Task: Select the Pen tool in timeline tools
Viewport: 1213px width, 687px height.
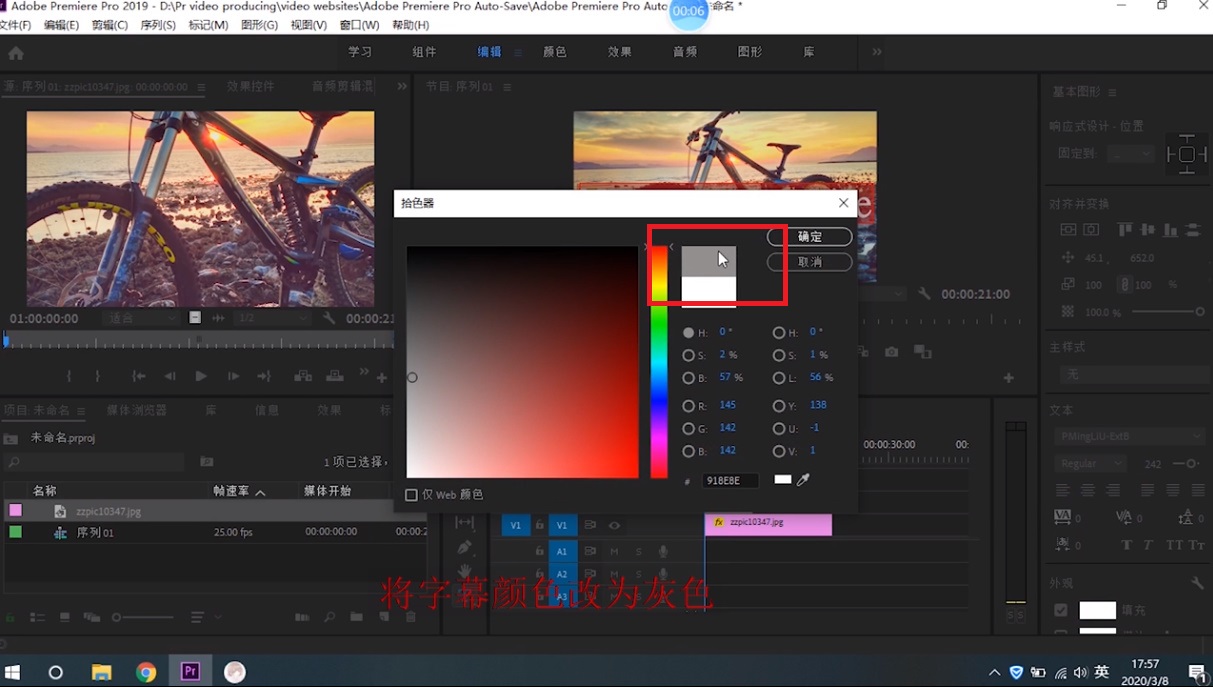Action: 464,547
